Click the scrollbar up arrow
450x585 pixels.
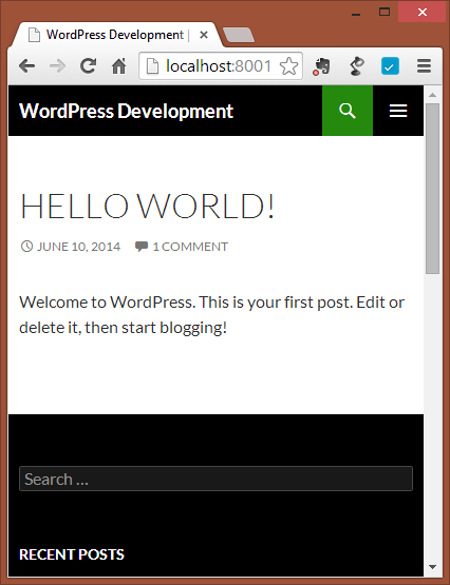(x=433, y=95)
